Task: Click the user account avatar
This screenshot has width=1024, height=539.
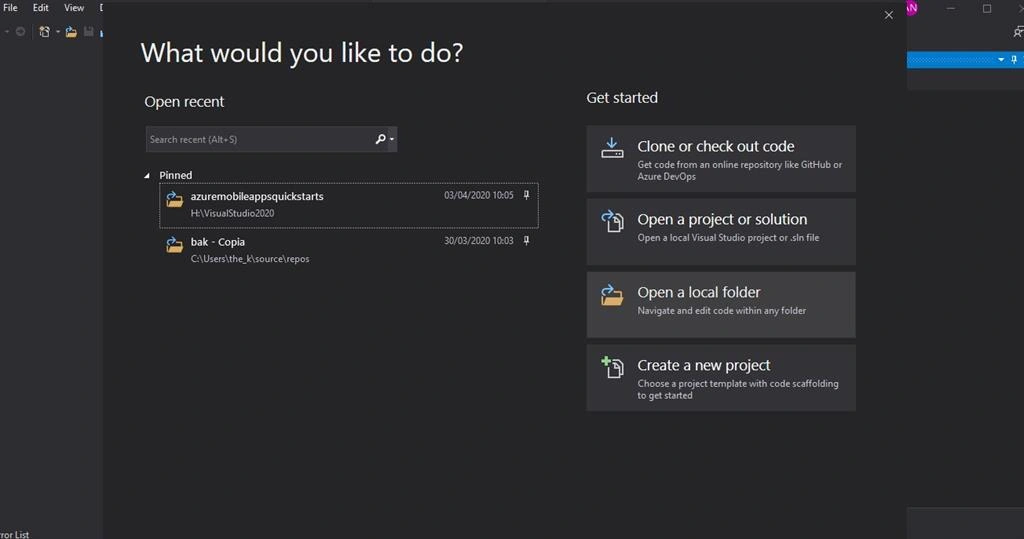Action: 912,8
